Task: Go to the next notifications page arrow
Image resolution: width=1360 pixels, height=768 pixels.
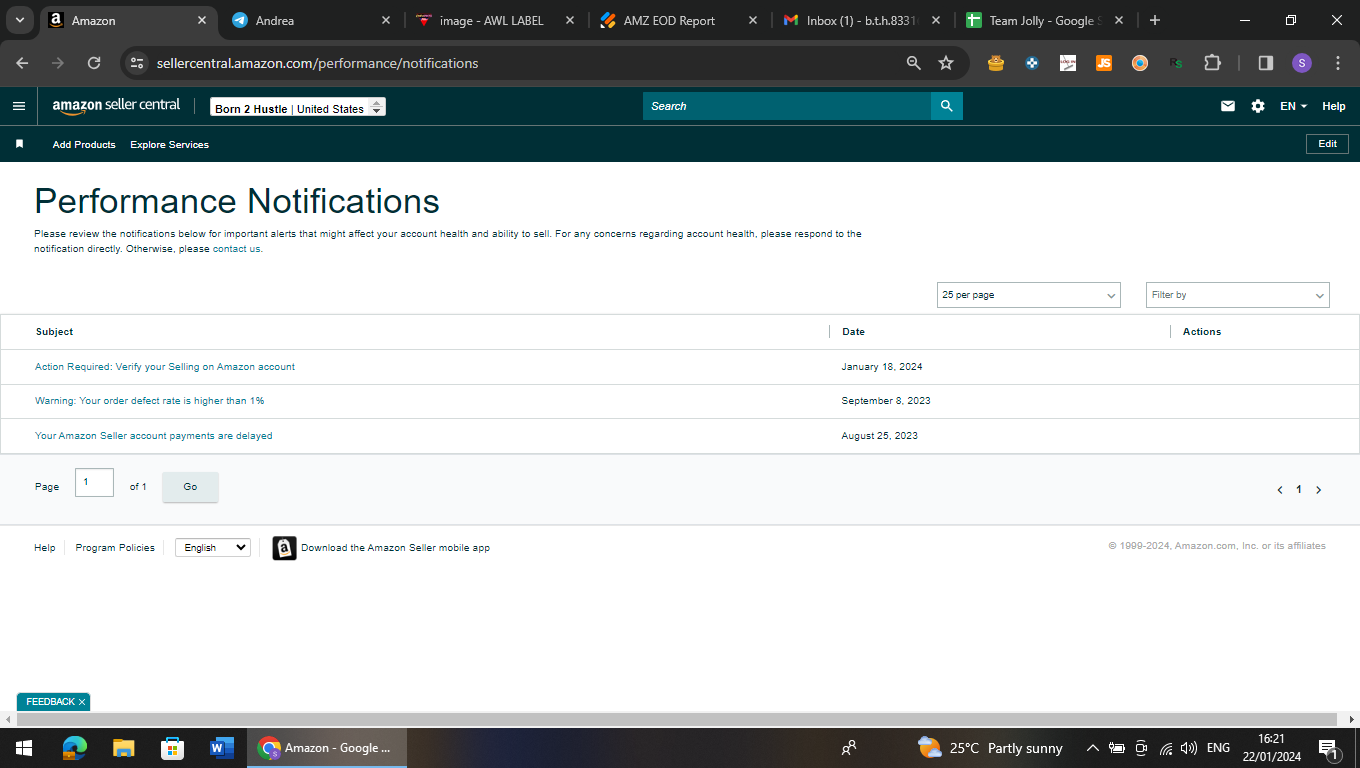Action: (x=1319, y=490)
